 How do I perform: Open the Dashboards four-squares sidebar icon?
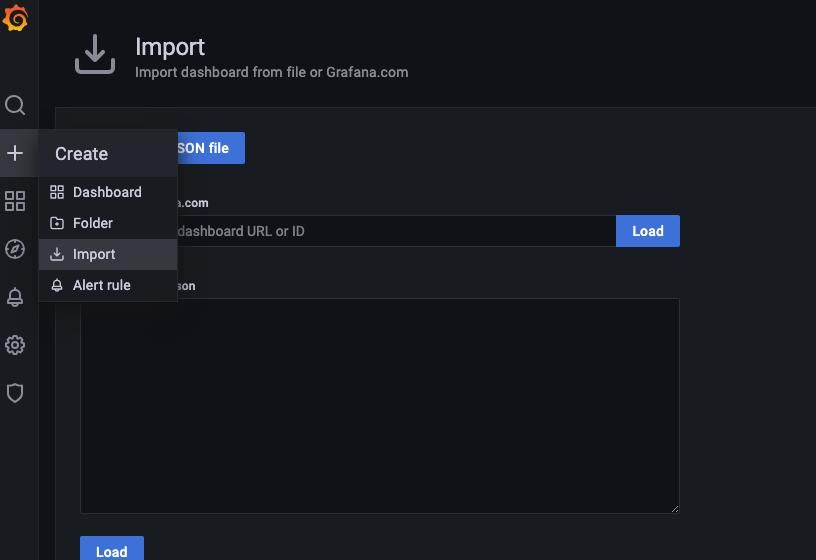click(x=15, y=201)
